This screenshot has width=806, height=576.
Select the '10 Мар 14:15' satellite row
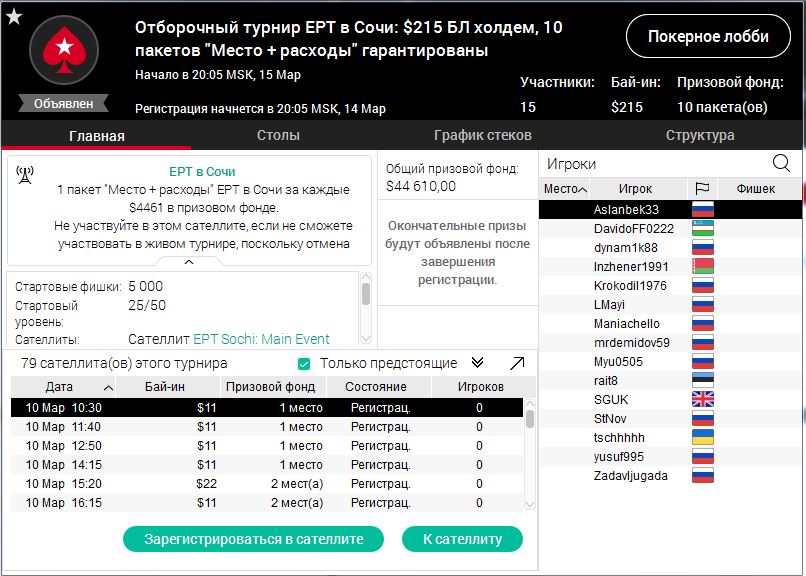(x=267, y=464)
